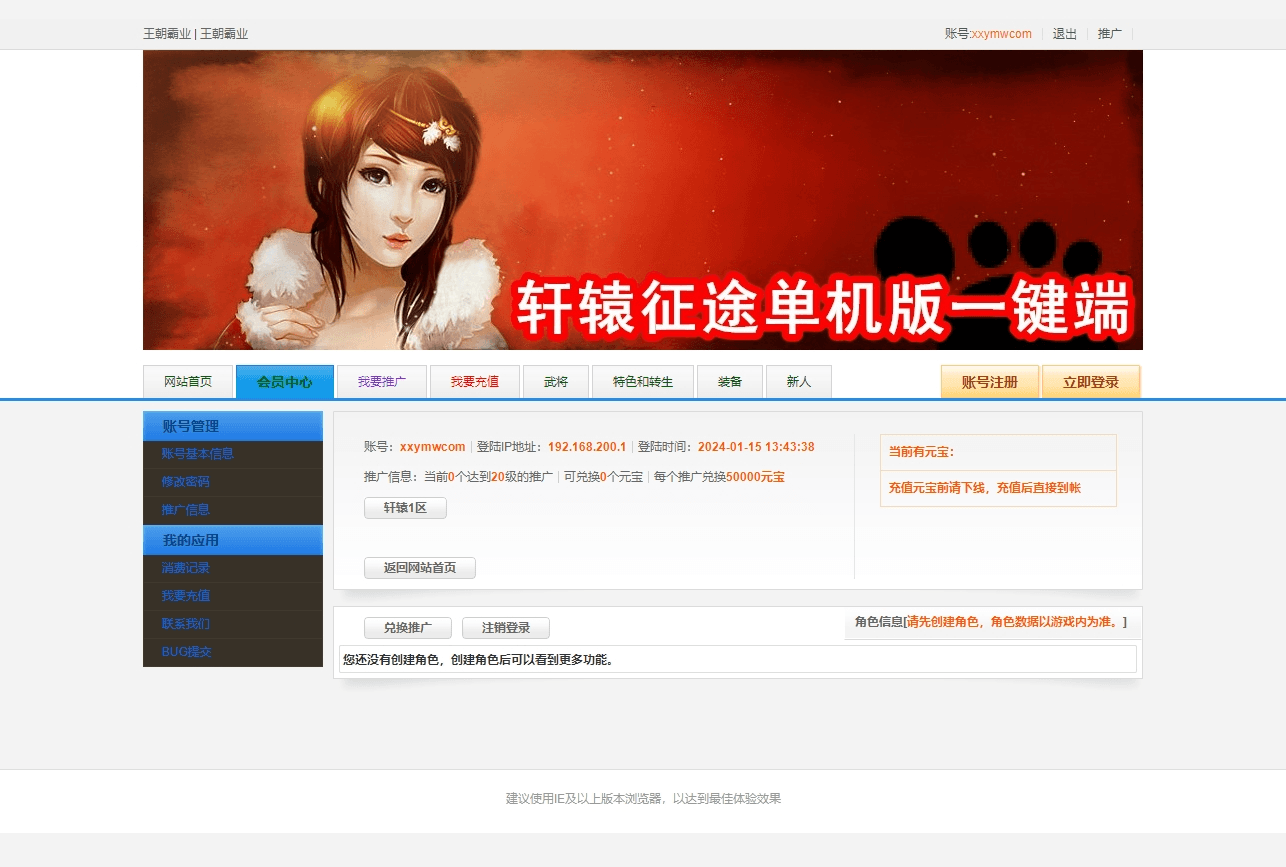Click the 返回网站首页 button
The width and height of the screenshot is (1286, 867).
420,568
